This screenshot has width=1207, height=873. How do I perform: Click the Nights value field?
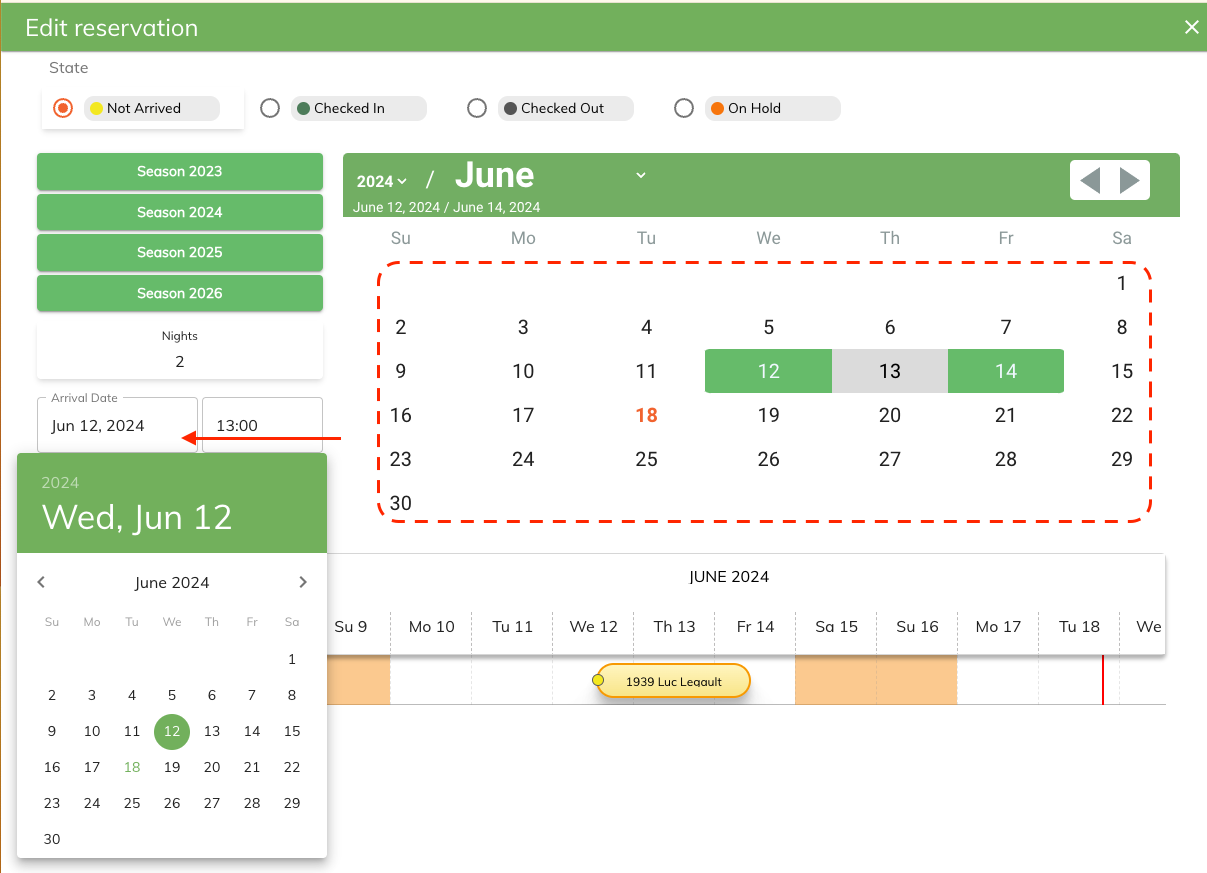(180, 361)
